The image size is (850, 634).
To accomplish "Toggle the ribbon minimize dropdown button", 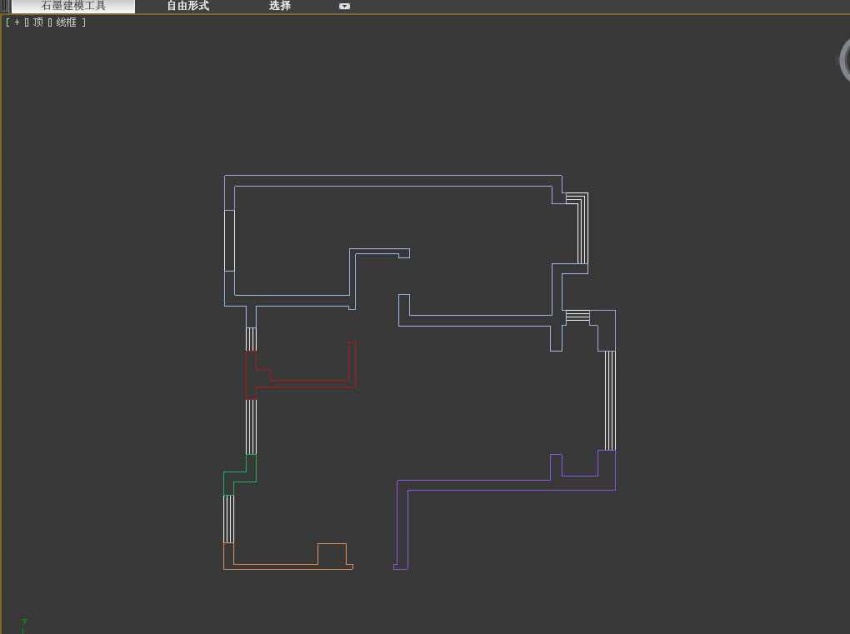I will click(x=344, y=7).
